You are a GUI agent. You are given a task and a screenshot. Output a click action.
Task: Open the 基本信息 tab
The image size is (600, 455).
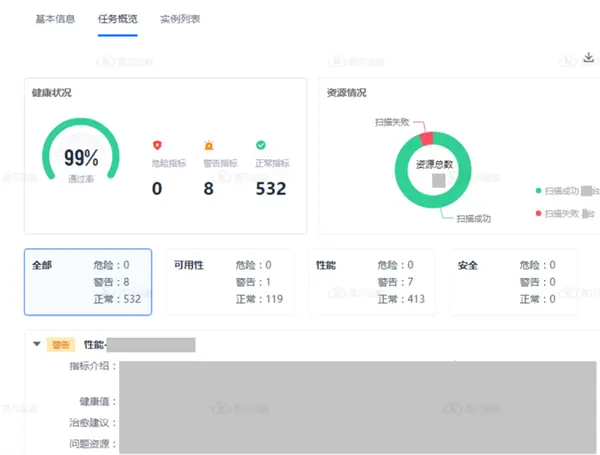pos(55,19)
